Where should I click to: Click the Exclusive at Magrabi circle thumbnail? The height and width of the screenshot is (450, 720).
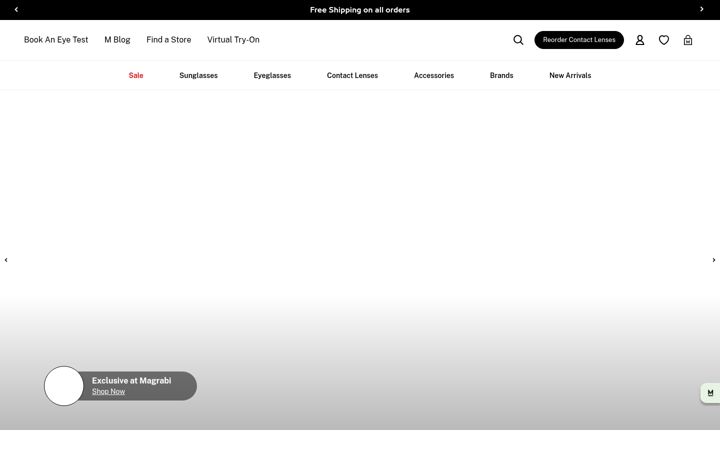64,386
